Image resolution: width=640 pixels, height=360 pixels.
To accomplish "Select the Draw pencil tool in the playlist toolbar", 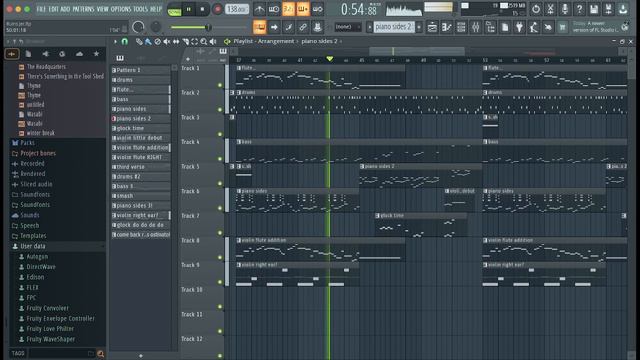I will point(139,42).
